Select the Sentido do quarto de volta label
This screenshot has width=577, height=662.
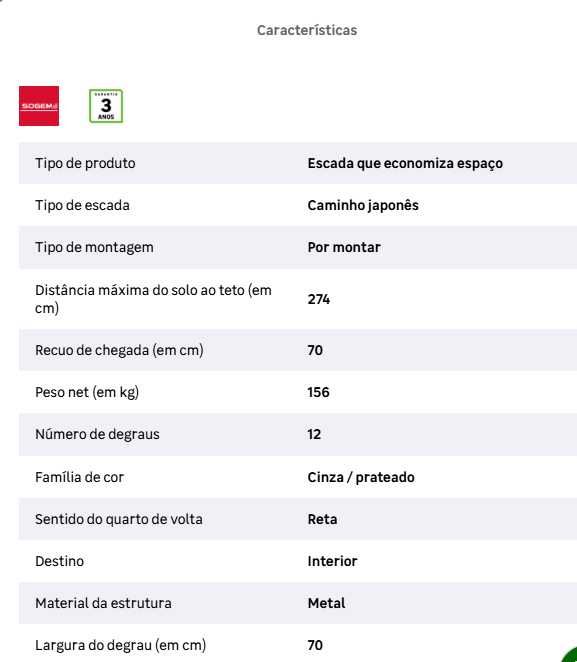coord(119,519)
